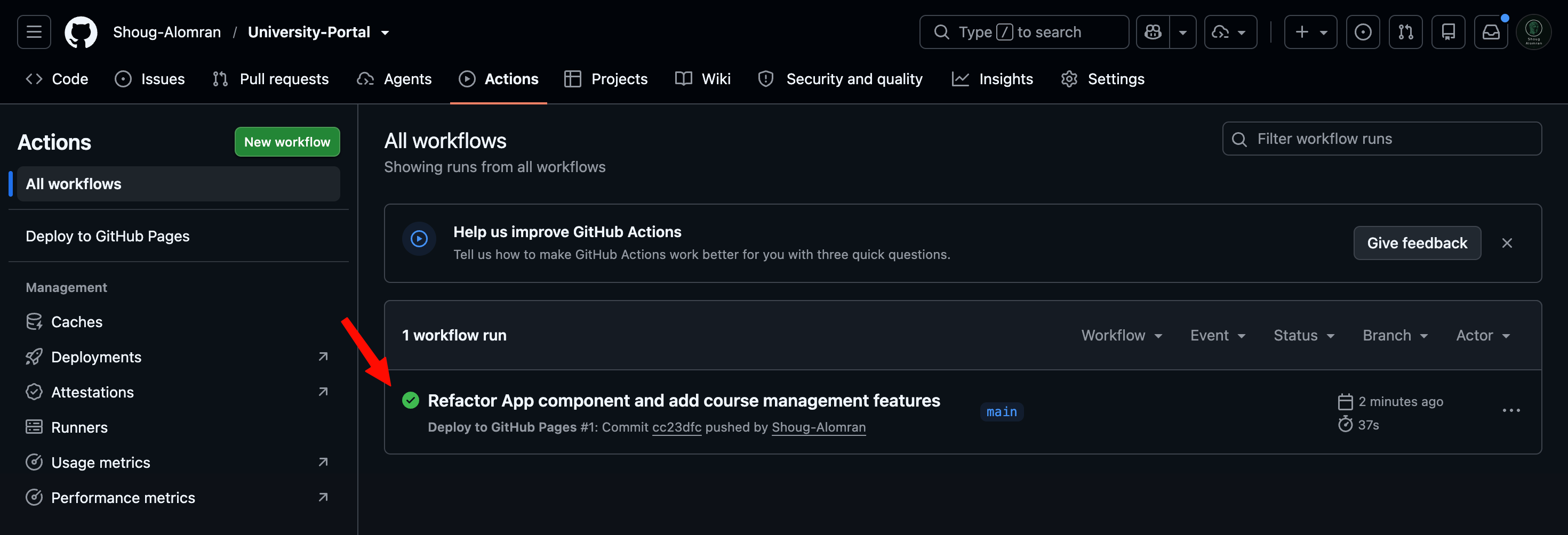
Task: Open the agents cloud dropdown in header
Action: tap(1230, 32)
